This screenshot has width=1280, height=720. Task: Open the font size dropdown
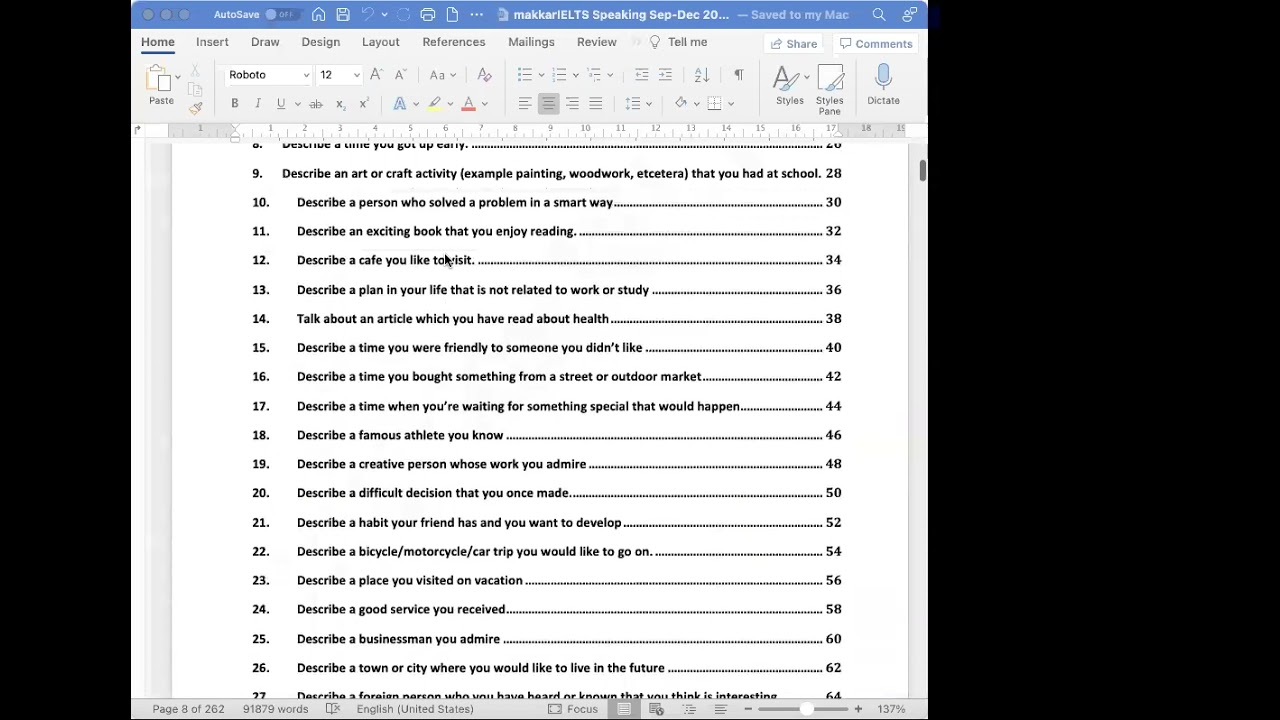[356, 75]
